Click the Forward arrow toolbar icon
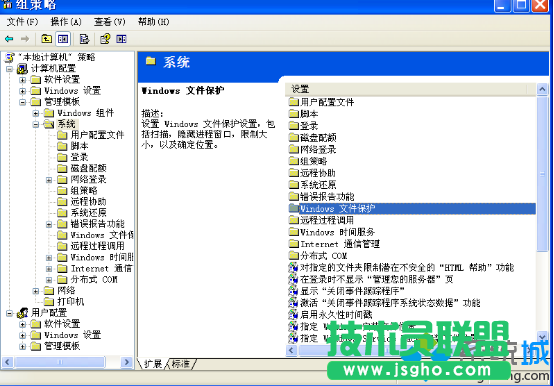Screen dimensions: 554x386 point(25,39)
